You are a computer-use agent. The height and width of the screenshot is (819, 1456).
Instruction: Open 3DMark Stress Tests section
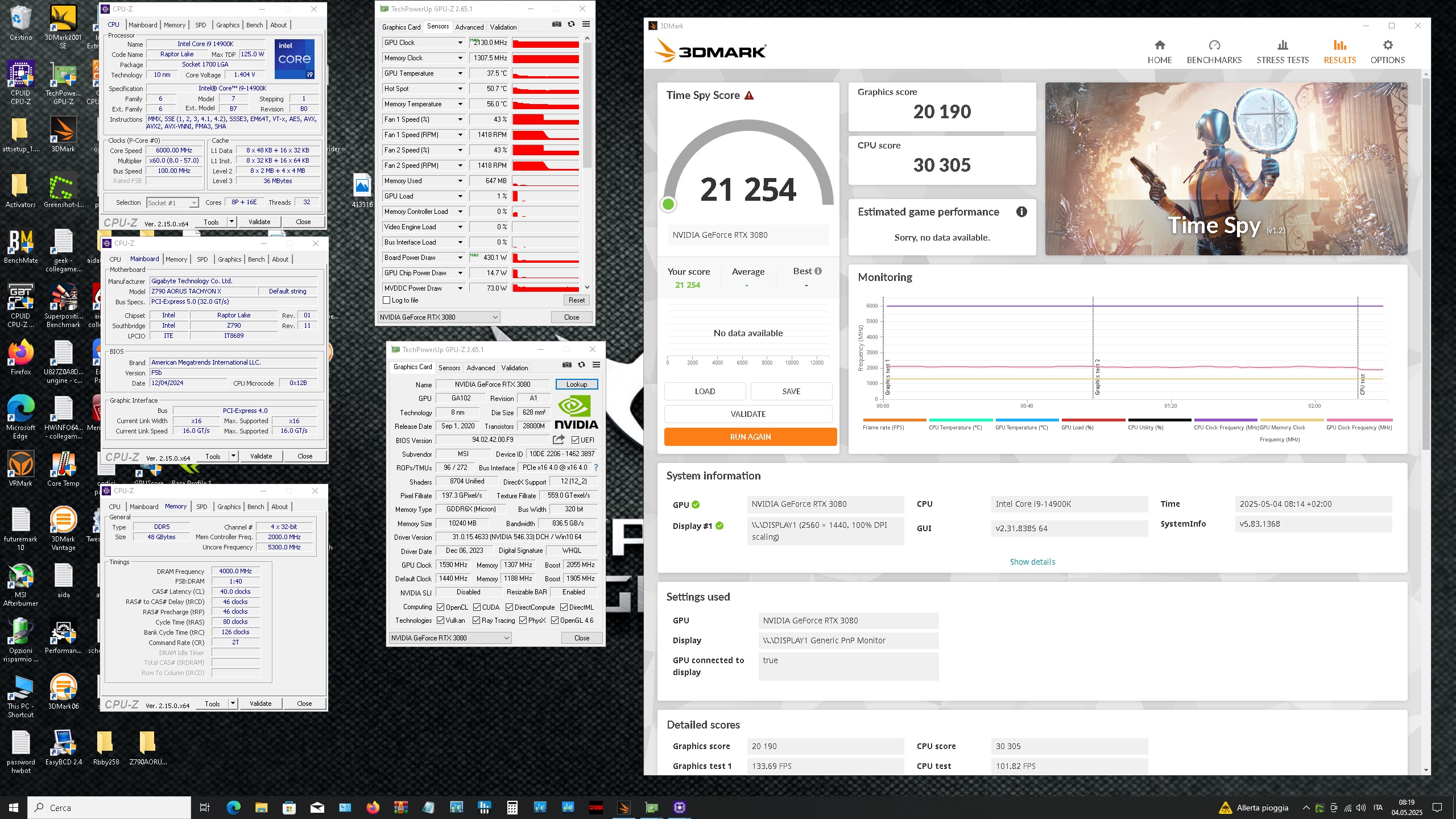click(1282, 52)
